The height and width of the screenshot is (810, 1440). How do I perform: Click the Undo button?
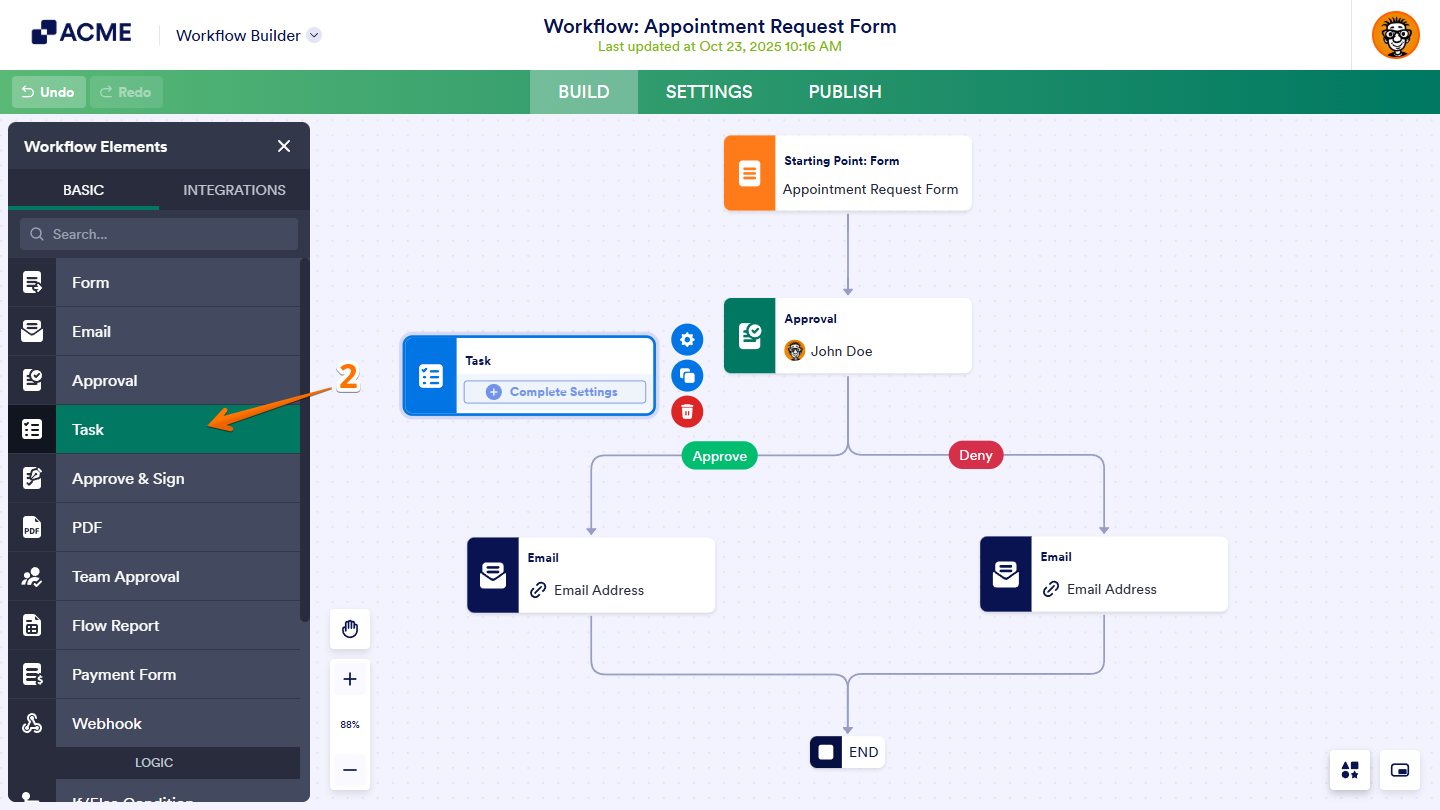[49, 92]
